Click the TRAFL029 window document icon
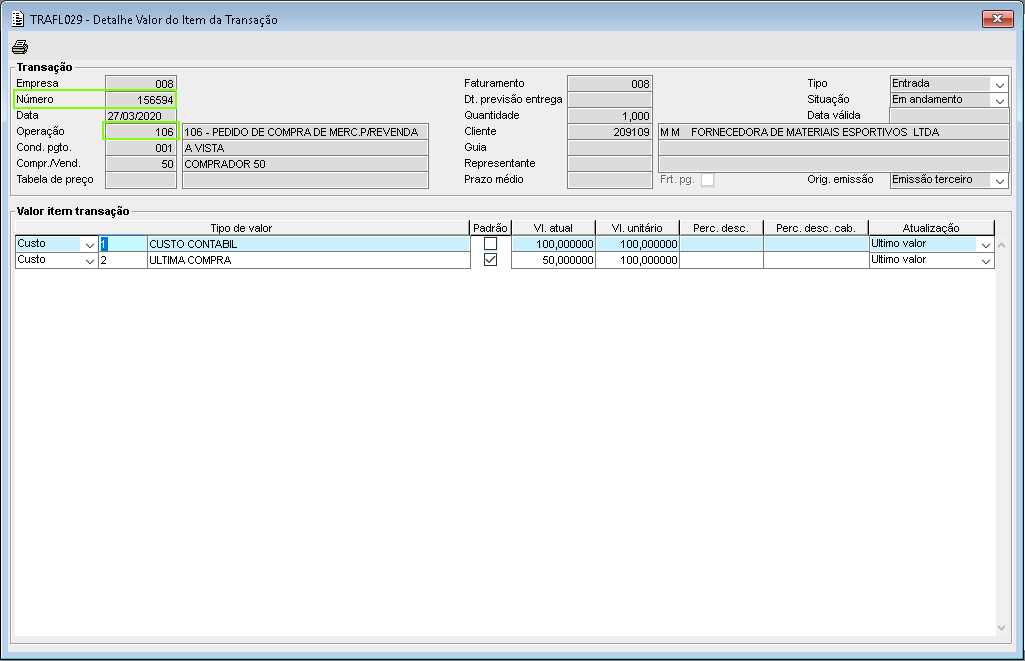Screen dimensions: 1025x661 18,19
